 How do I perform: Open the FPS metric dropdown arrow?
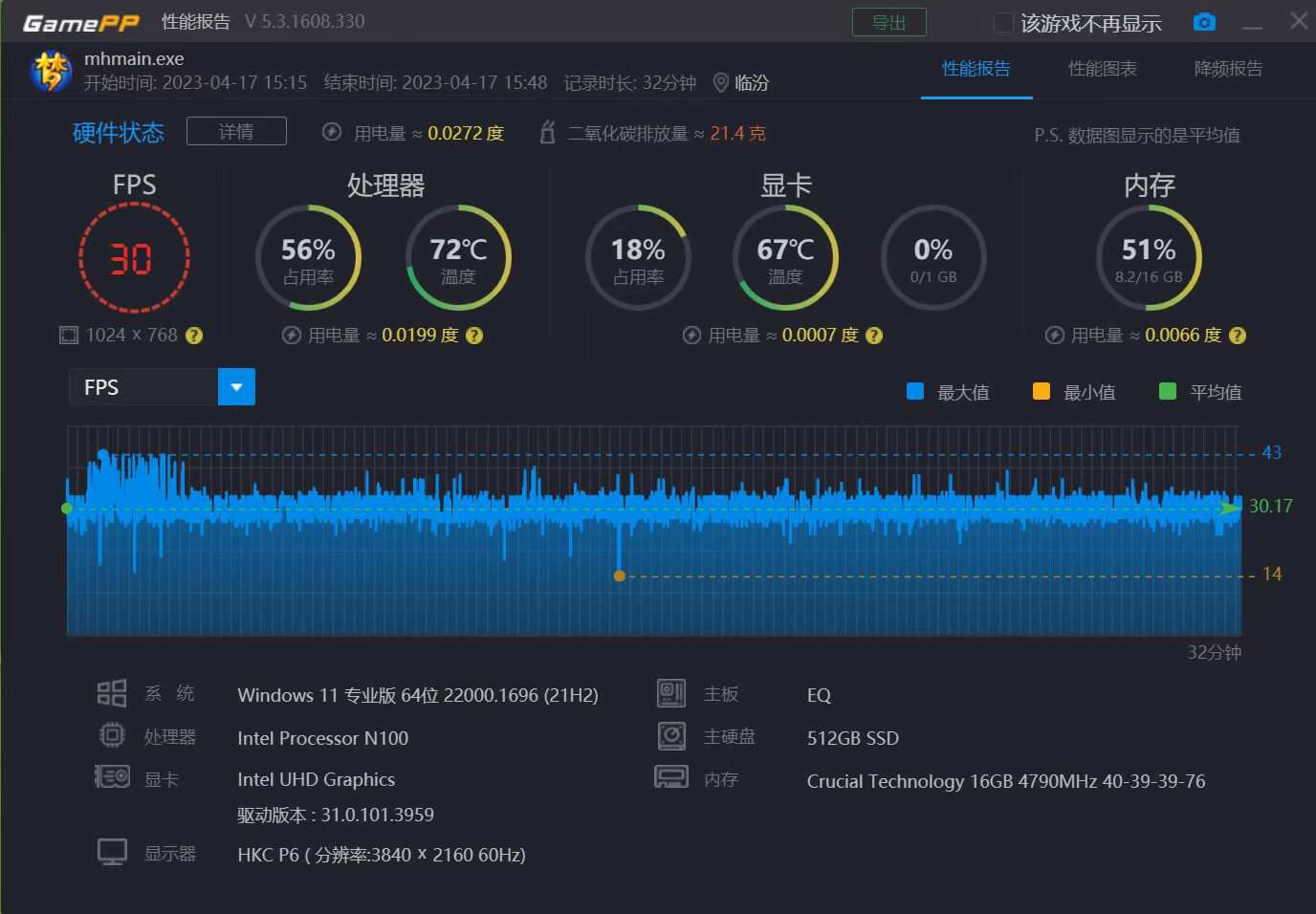[236, 387]
